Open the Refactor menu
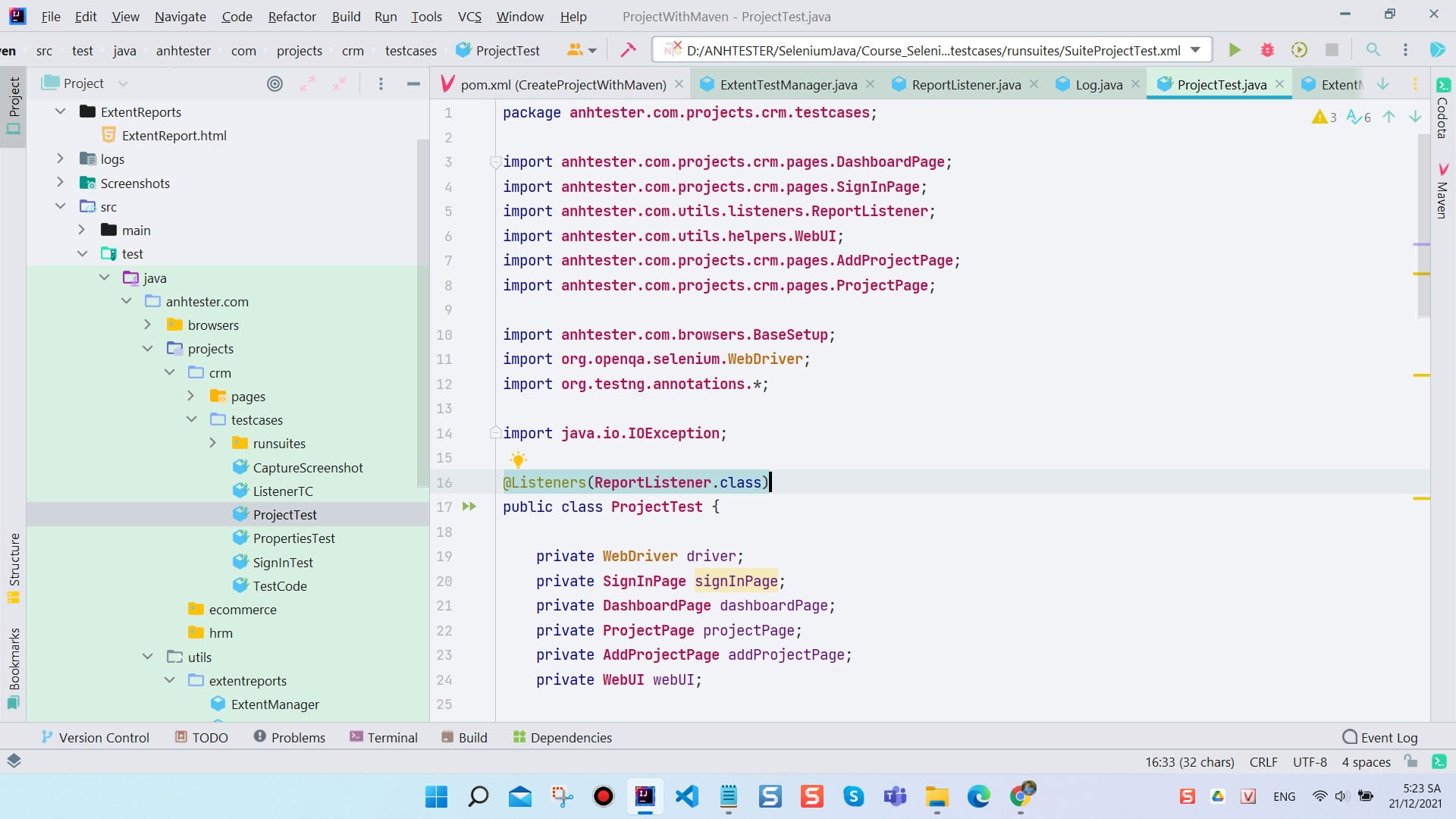 [292, 16]
